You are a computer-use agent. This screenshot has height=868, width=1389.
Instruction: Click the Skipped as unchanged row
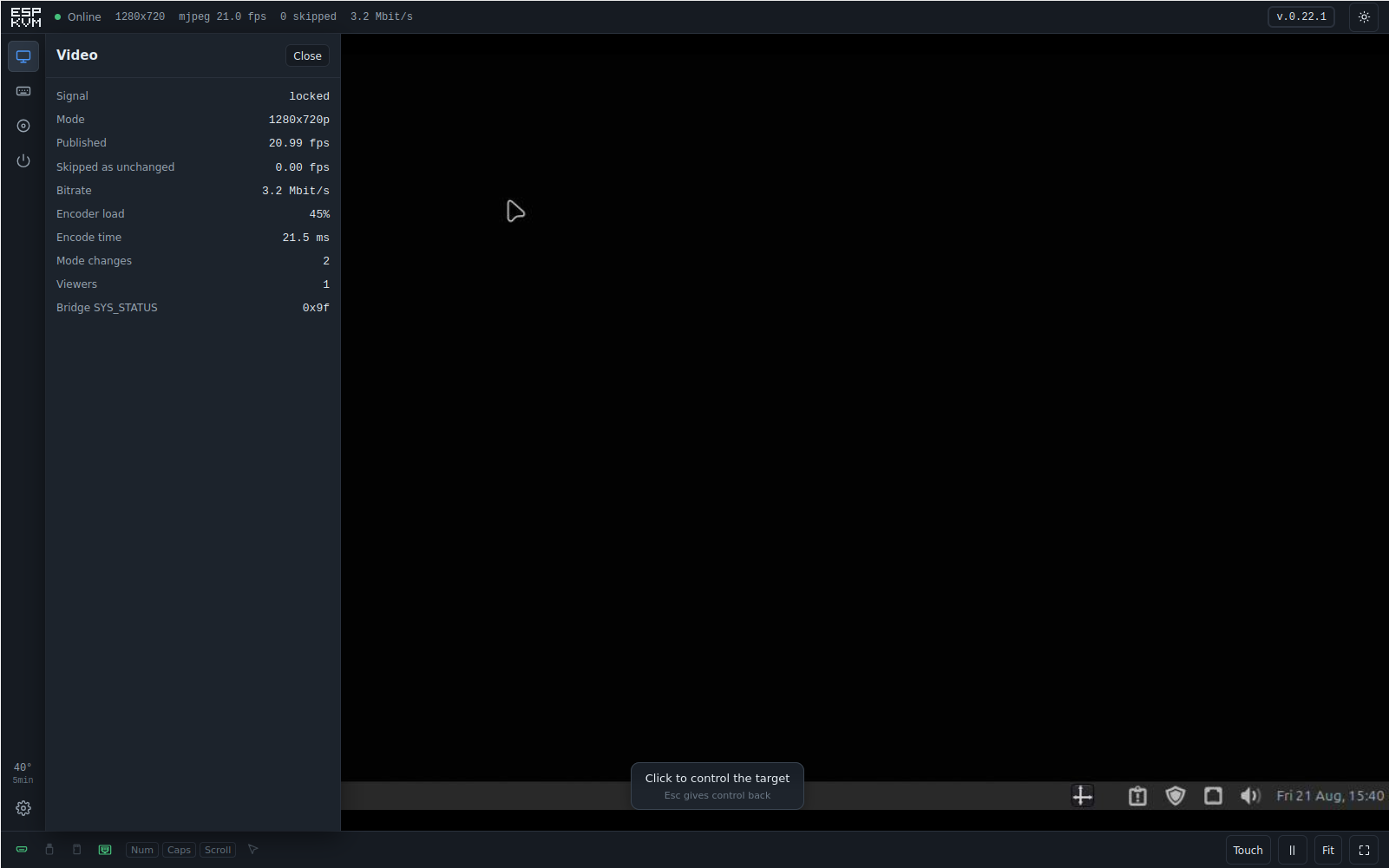(193, 166)
